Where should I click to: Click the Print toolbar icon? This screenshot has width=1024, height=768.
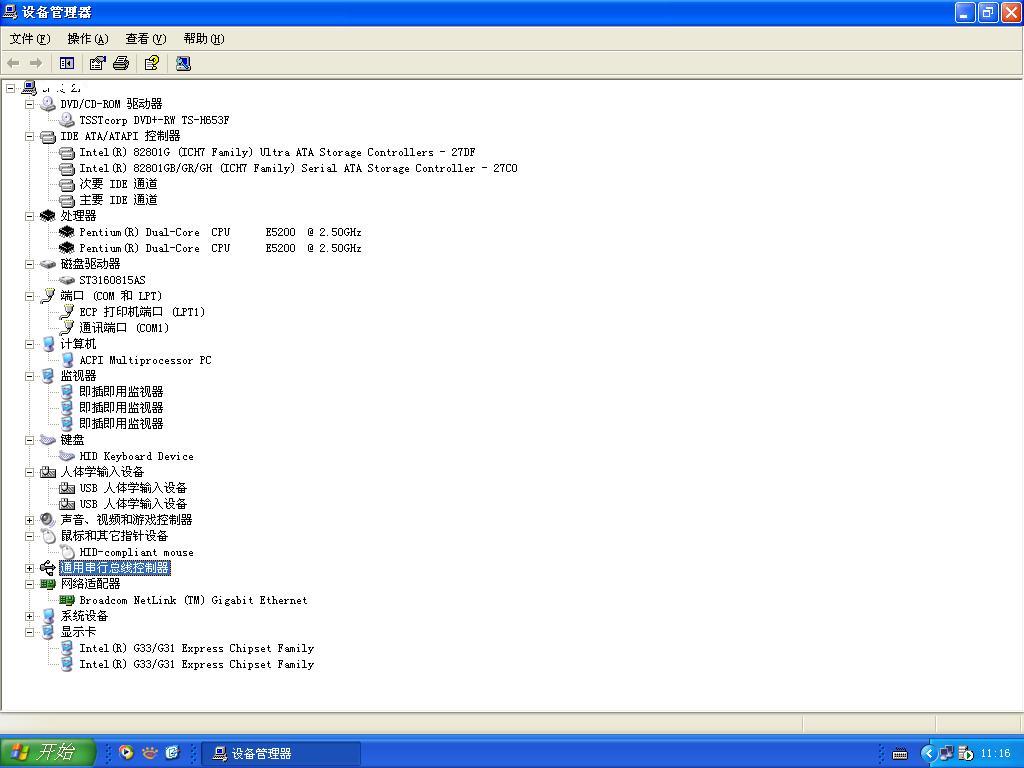121,63
